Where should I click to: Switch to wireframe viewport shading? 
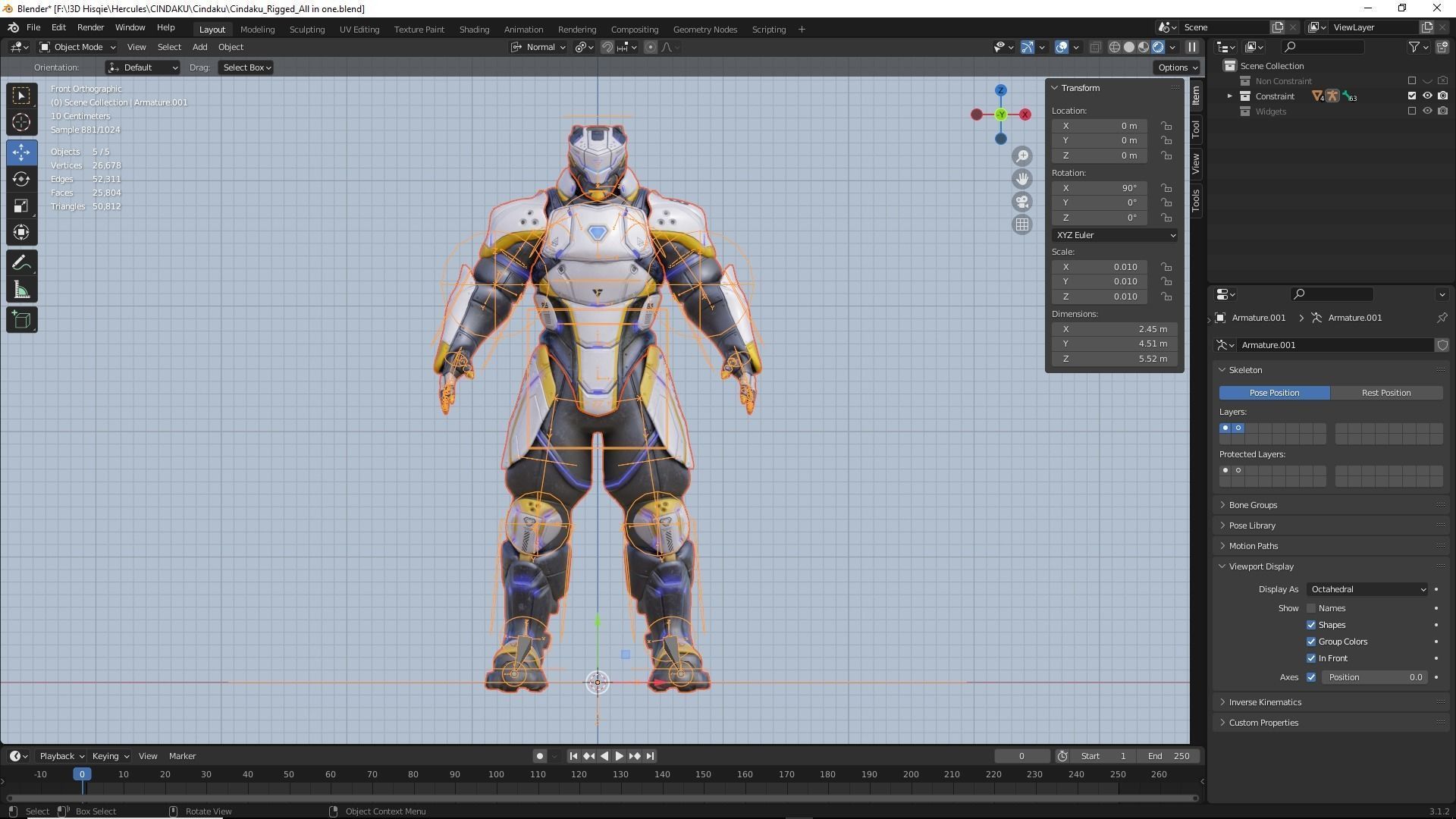pyautogui.click(x=1115, y=47)
